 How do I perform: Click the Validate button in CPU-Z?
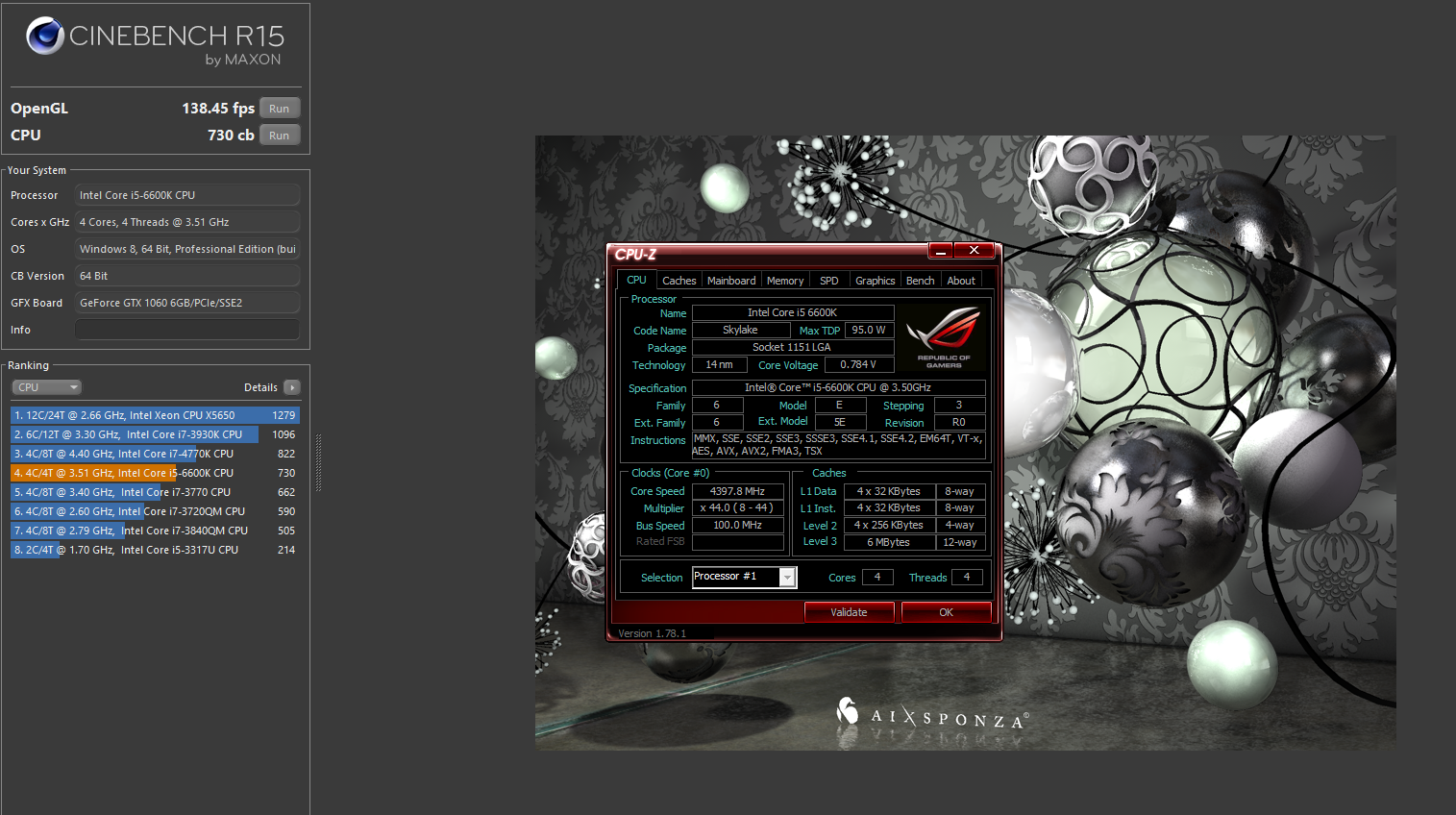(849, 612)
